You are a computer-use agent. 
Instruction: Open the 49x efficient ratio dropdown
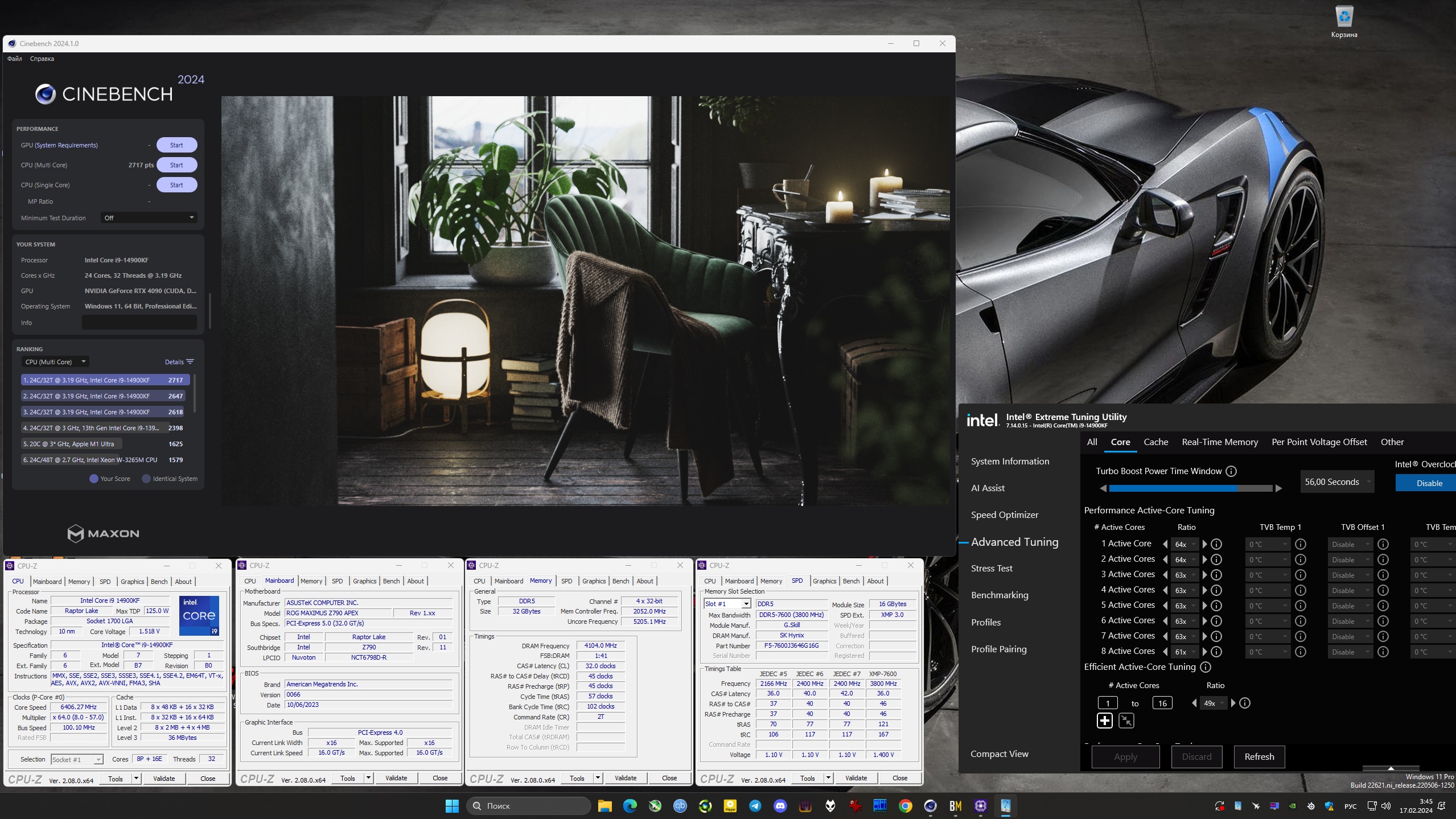[x=1213, y=703]
